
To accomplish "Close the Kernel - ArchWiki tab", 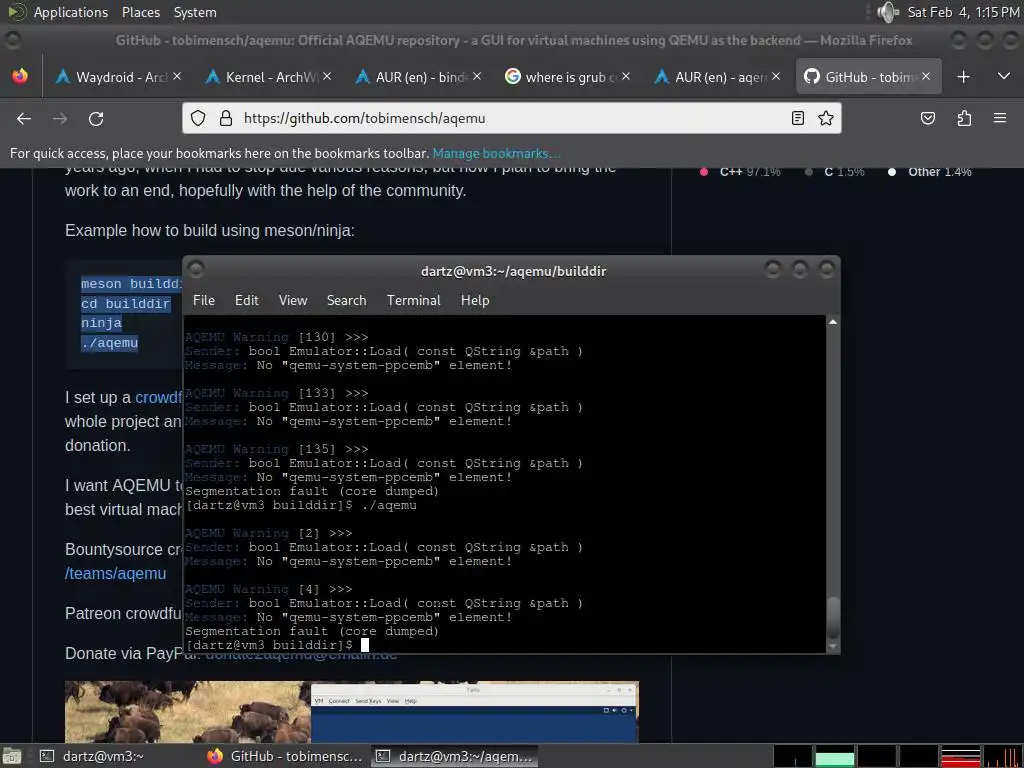I will 327,76.
